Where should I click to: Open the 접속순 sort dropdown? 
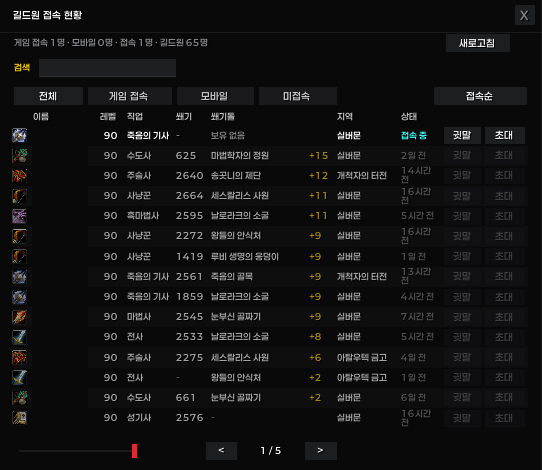[480, 96]
